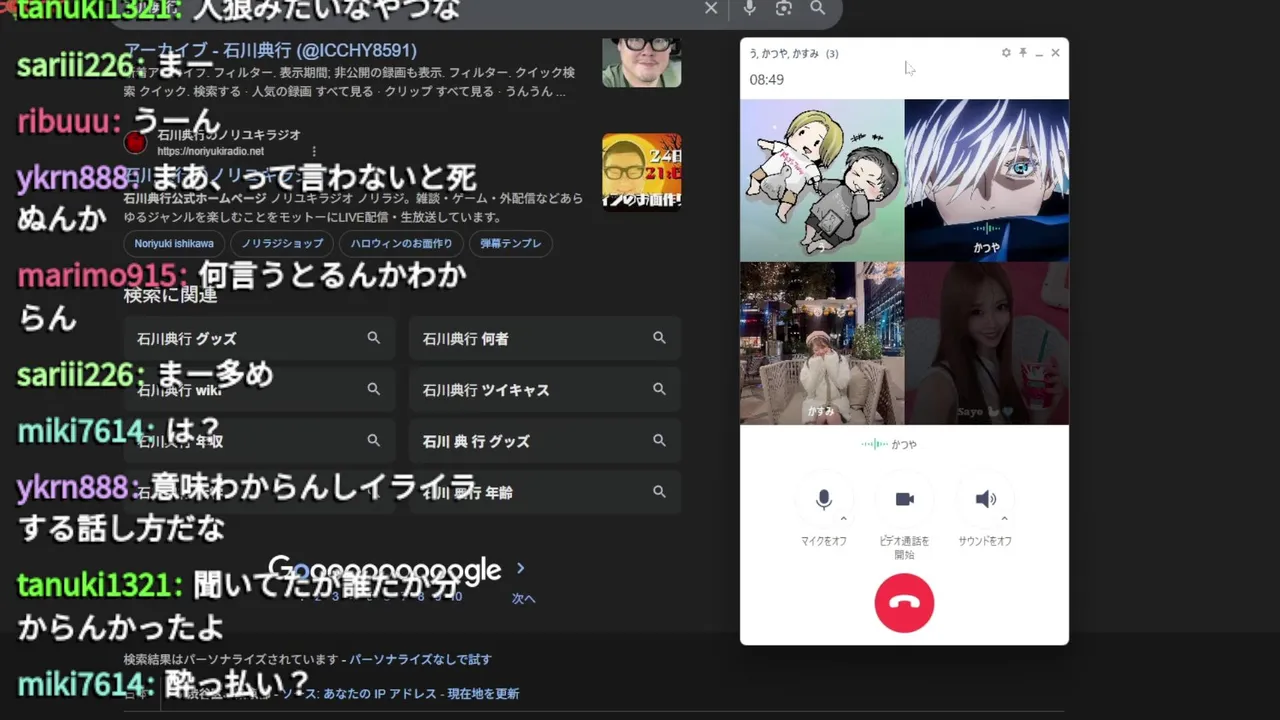The image size is (1280, 720).
Task: Mute the microphone in the call window
Action: [x=823, y=499]
